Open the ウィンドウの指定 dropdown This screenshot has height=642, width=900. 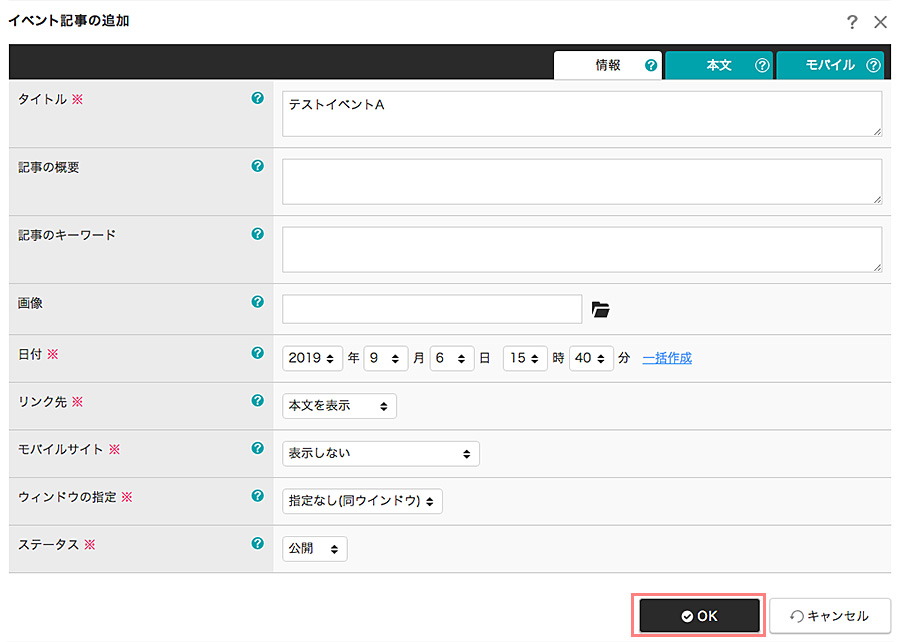click(362, 501)
